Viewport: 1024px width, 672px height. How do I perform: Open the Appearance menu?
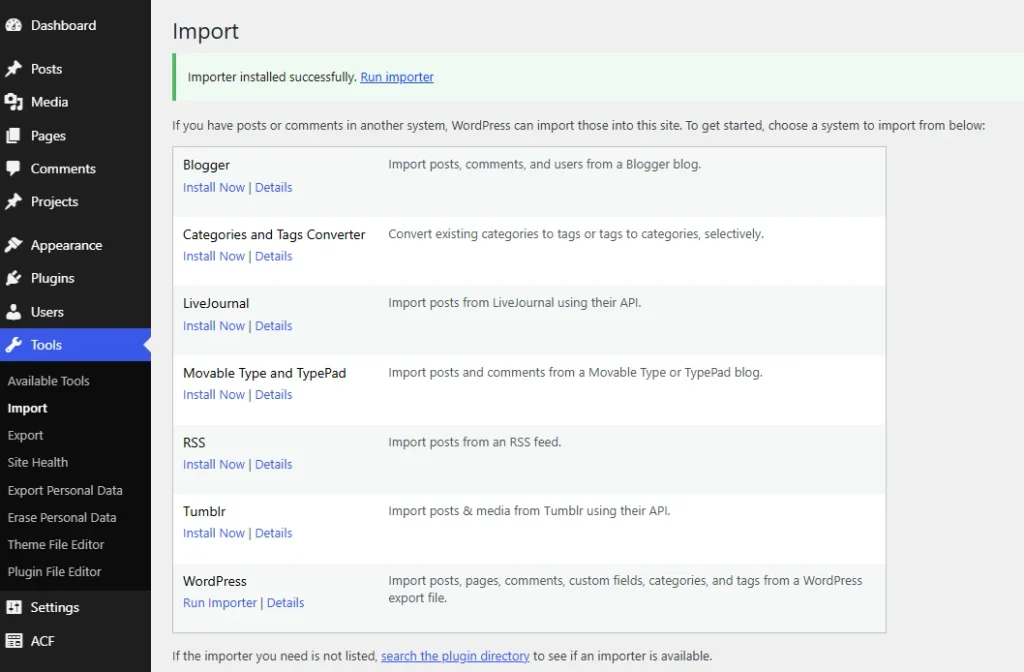(x=67, y=246)
